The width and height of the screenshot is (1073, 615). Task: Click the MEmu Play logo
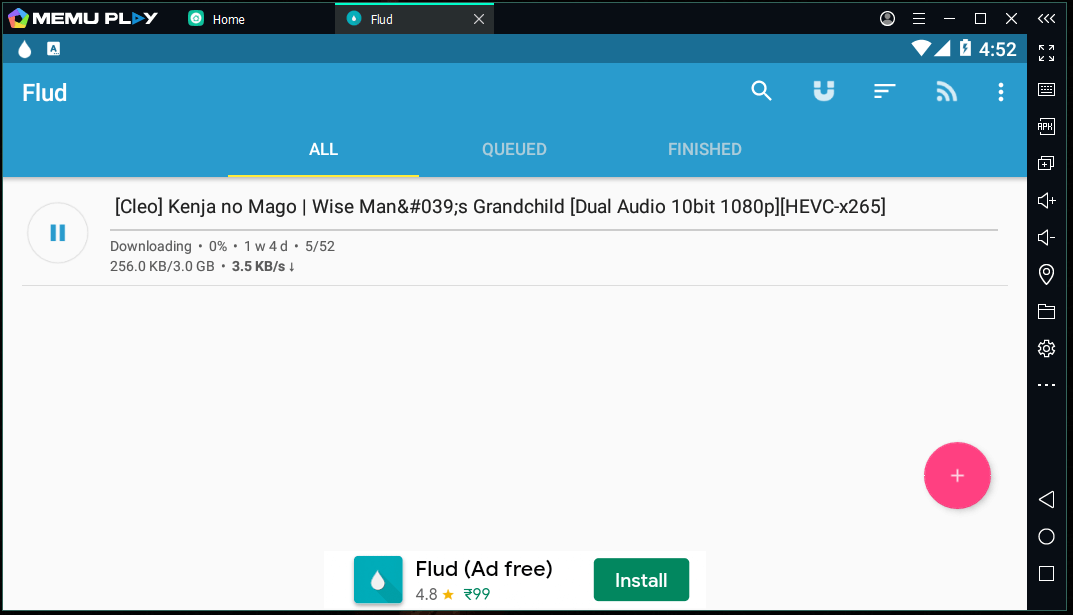coord(83,18)
